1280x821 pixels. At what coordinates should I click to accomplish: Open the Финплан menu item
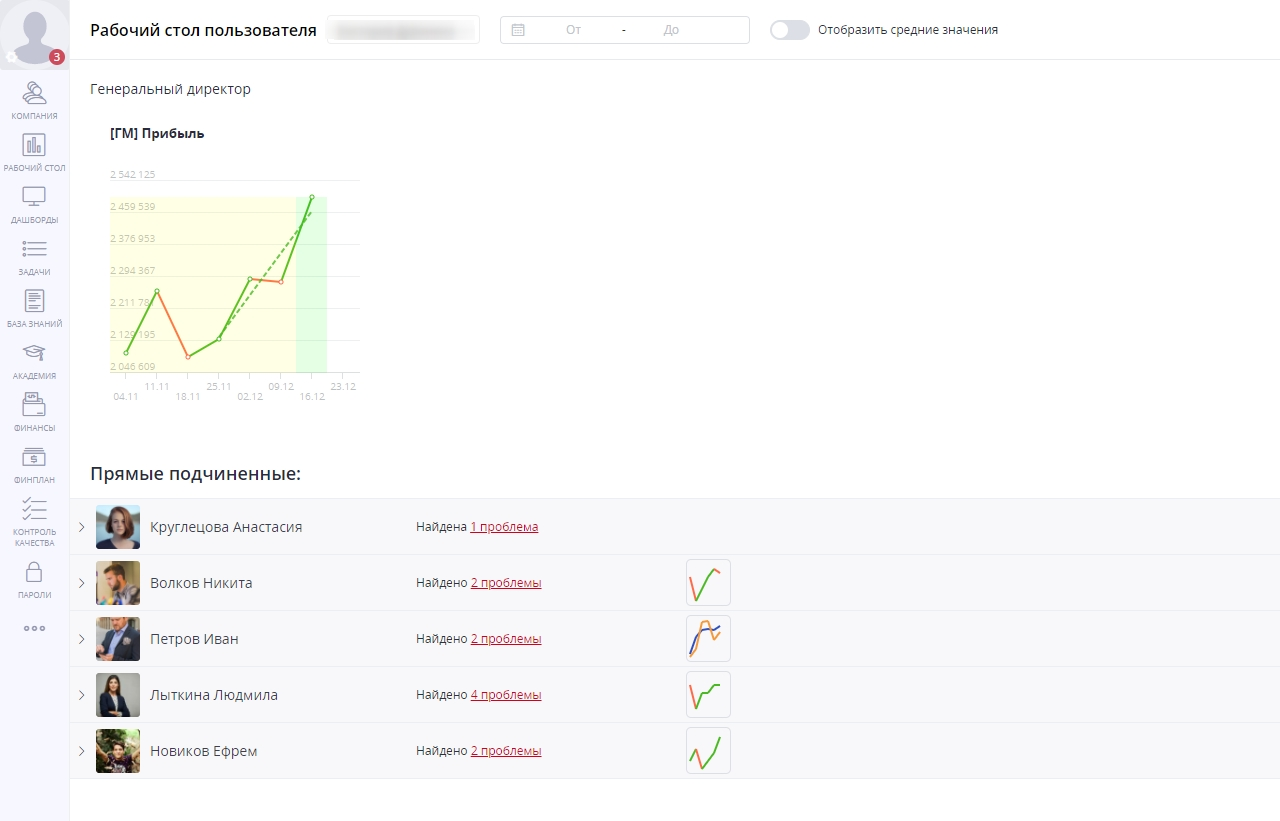coord(34,458)
